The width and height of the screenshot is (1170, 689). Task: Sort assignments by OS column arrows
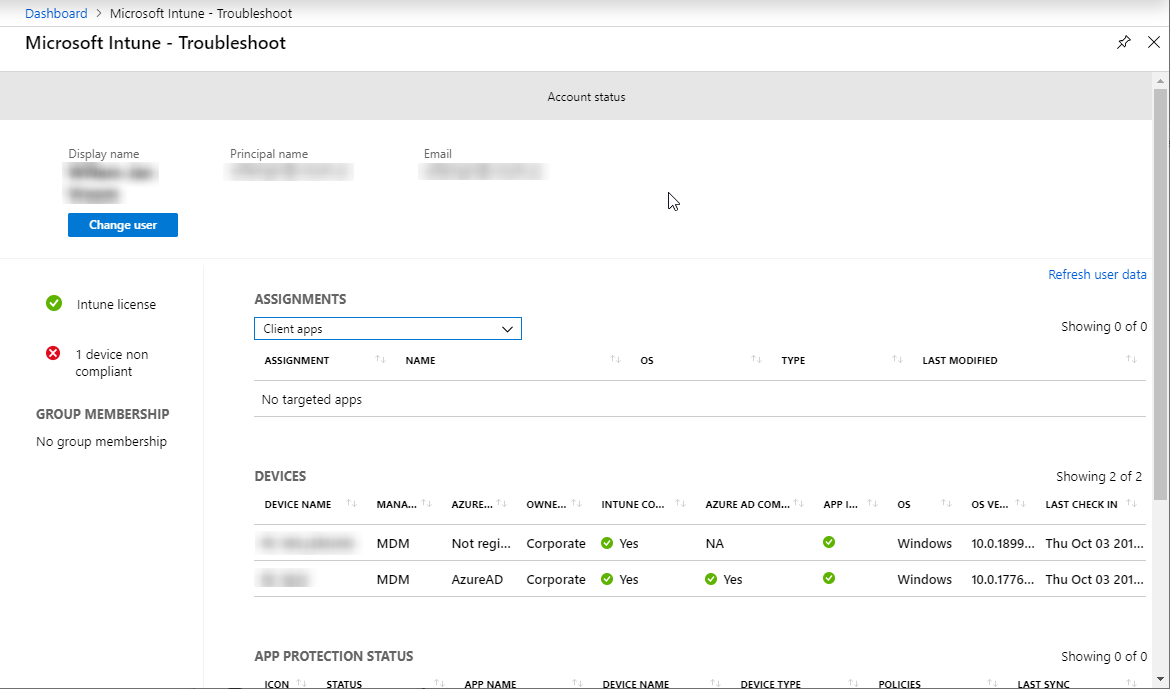click(x=756, y=360)
